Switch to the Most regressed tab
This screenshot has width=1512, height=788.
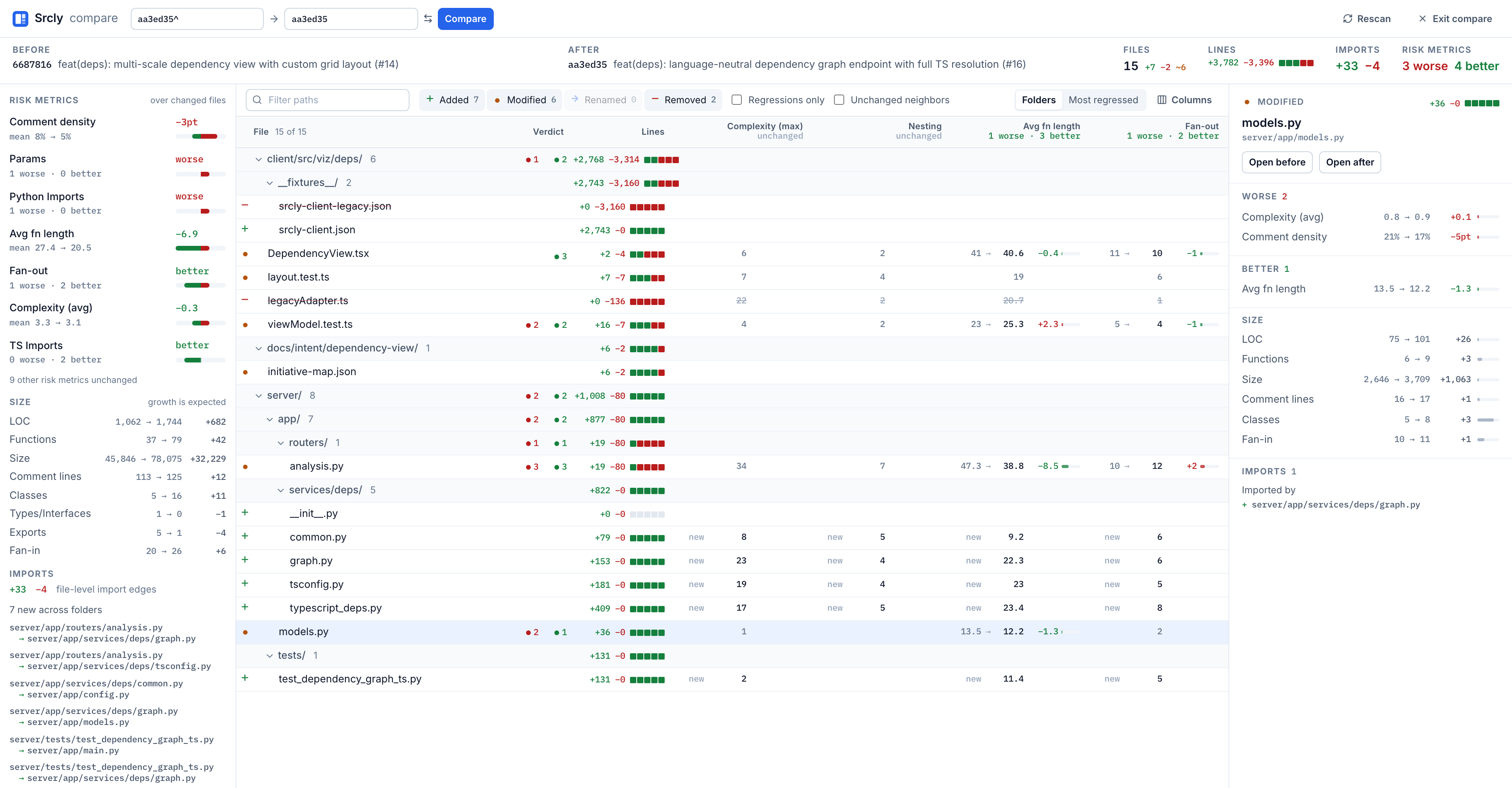[1103, 100]
